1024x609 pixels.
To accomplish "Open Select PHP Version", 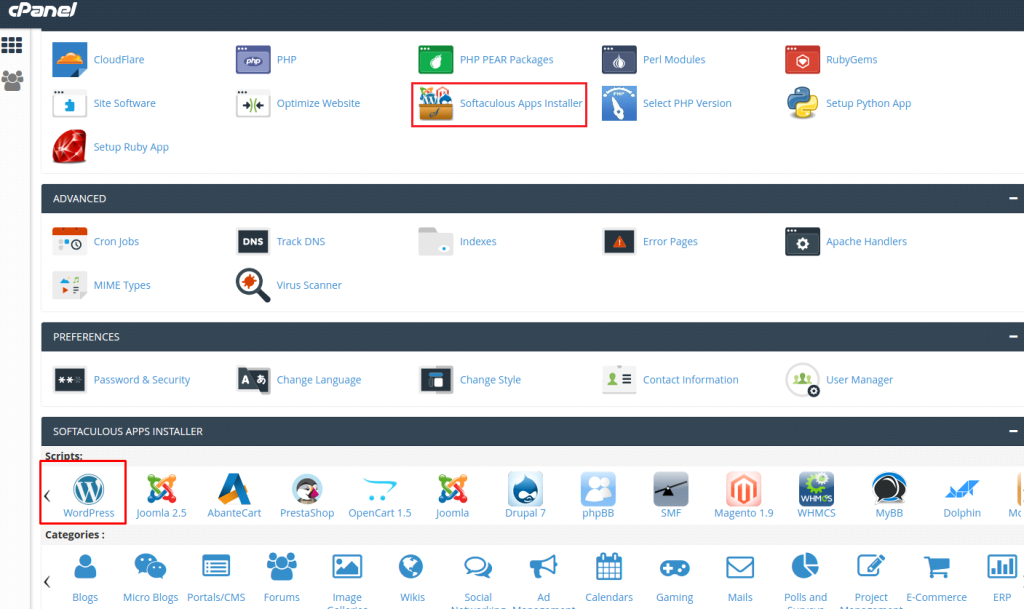I will [x=618, y=102].
